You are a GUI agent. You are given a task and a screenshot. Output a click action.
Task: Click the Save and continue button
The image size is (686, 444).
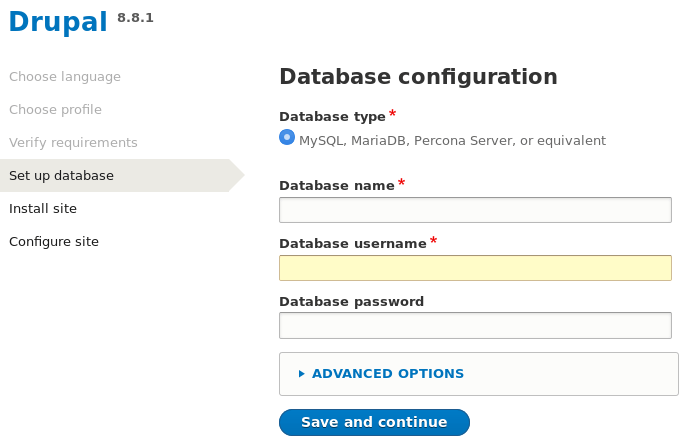[374, 422]
